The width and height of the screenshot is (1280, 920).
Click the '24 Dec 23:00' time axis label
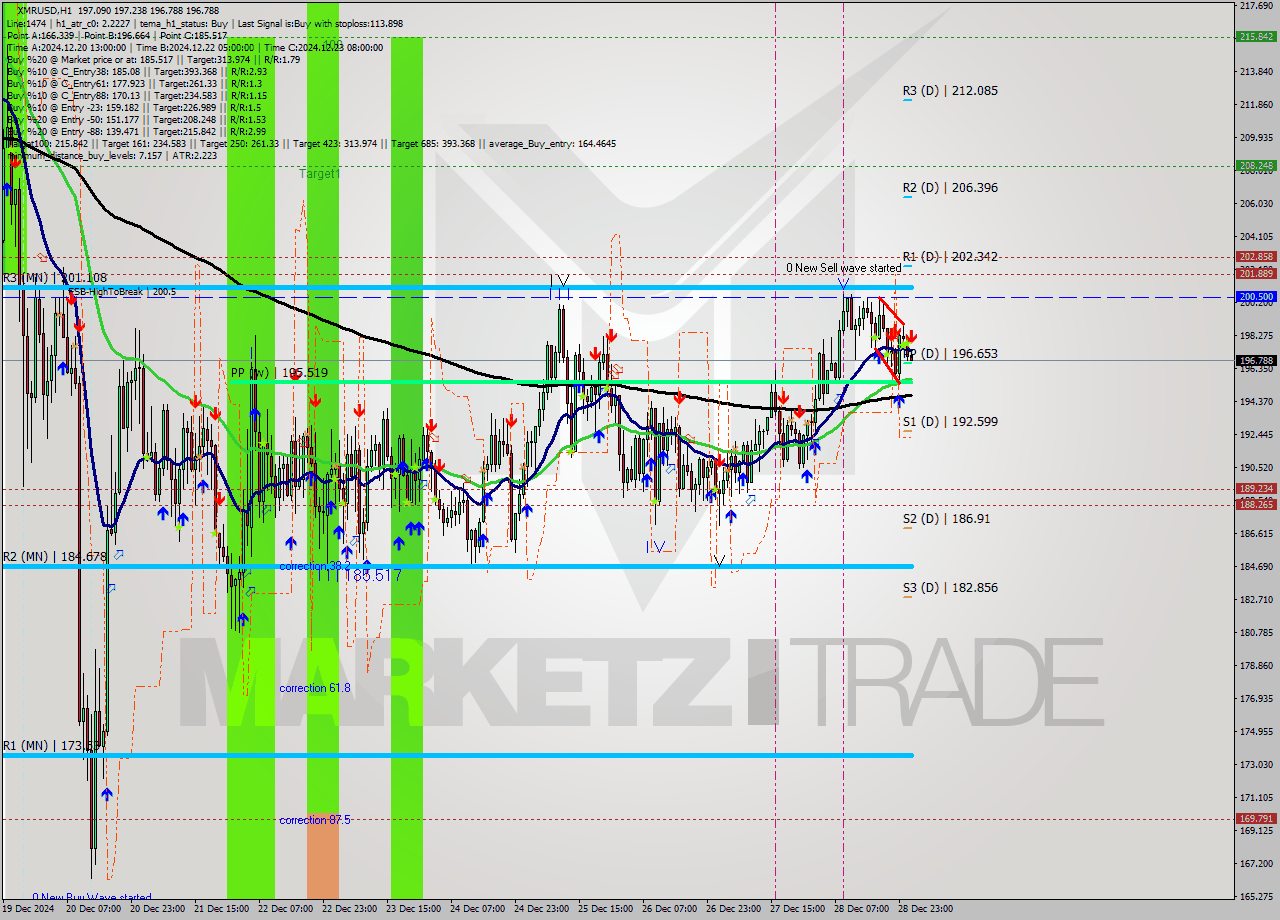coord(540,909)
